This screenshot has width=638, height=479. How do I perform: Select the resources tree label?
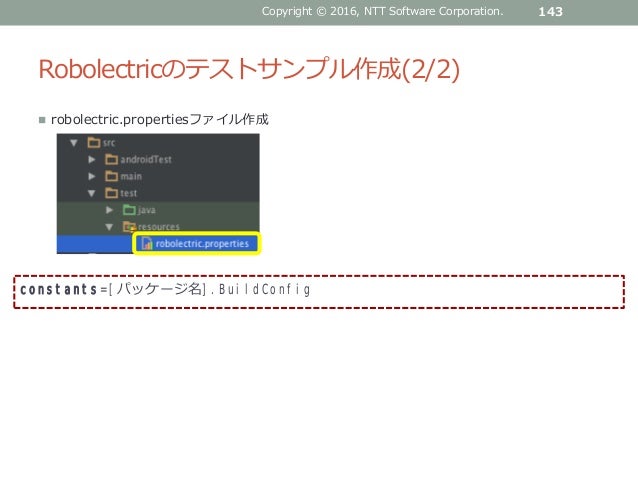[159, 227]
